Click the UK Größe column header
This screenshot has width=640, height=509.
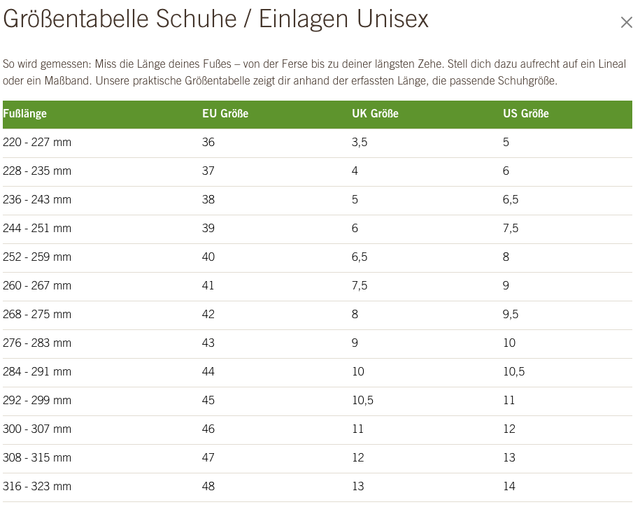click(x=375, y=114)
